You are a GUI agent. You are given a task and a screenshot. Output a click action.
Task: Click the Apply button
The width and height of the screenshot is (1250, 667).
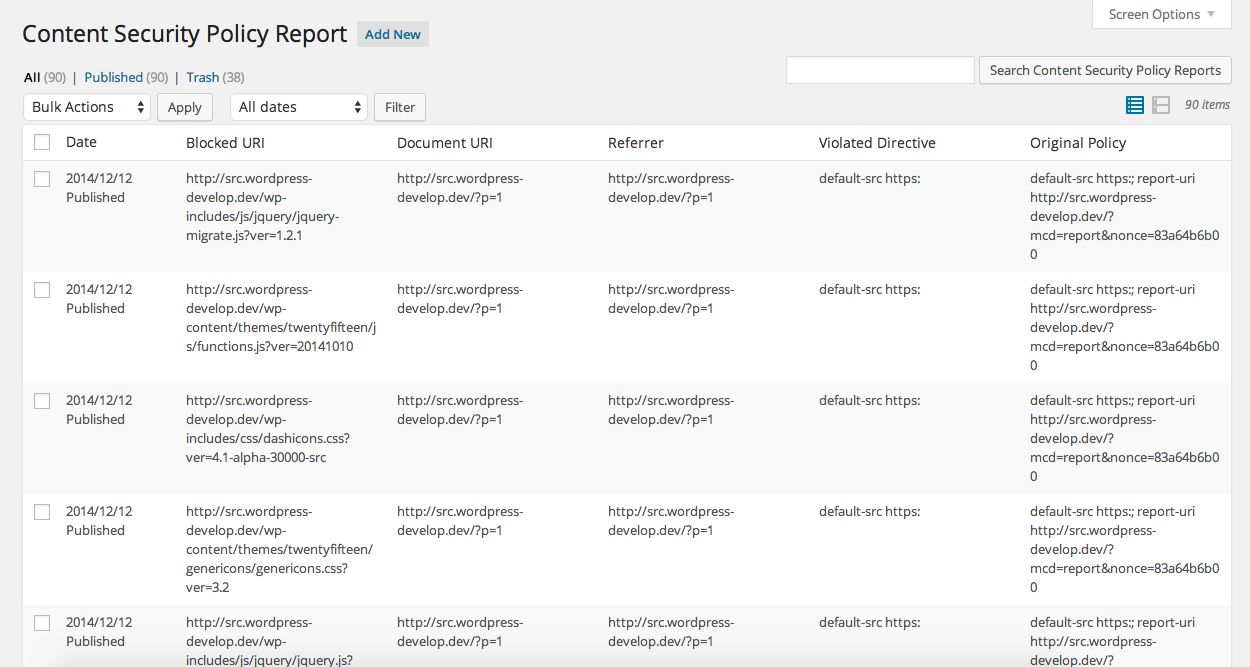(x=185, y=107)
